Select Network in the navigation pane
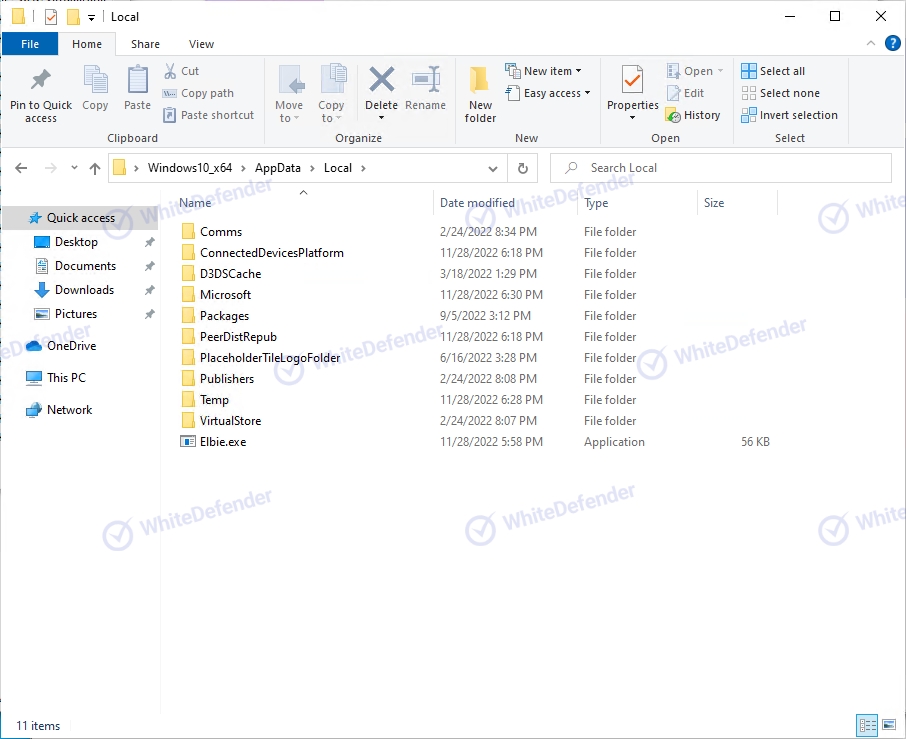The image size is (906, 739). tap(69, 410)
